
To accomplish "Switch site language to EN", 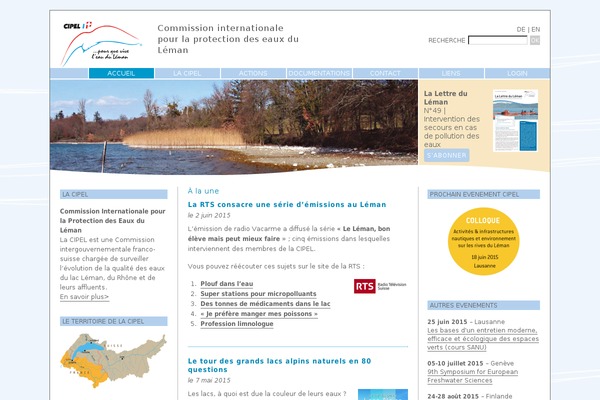I will tap(536, 29).
